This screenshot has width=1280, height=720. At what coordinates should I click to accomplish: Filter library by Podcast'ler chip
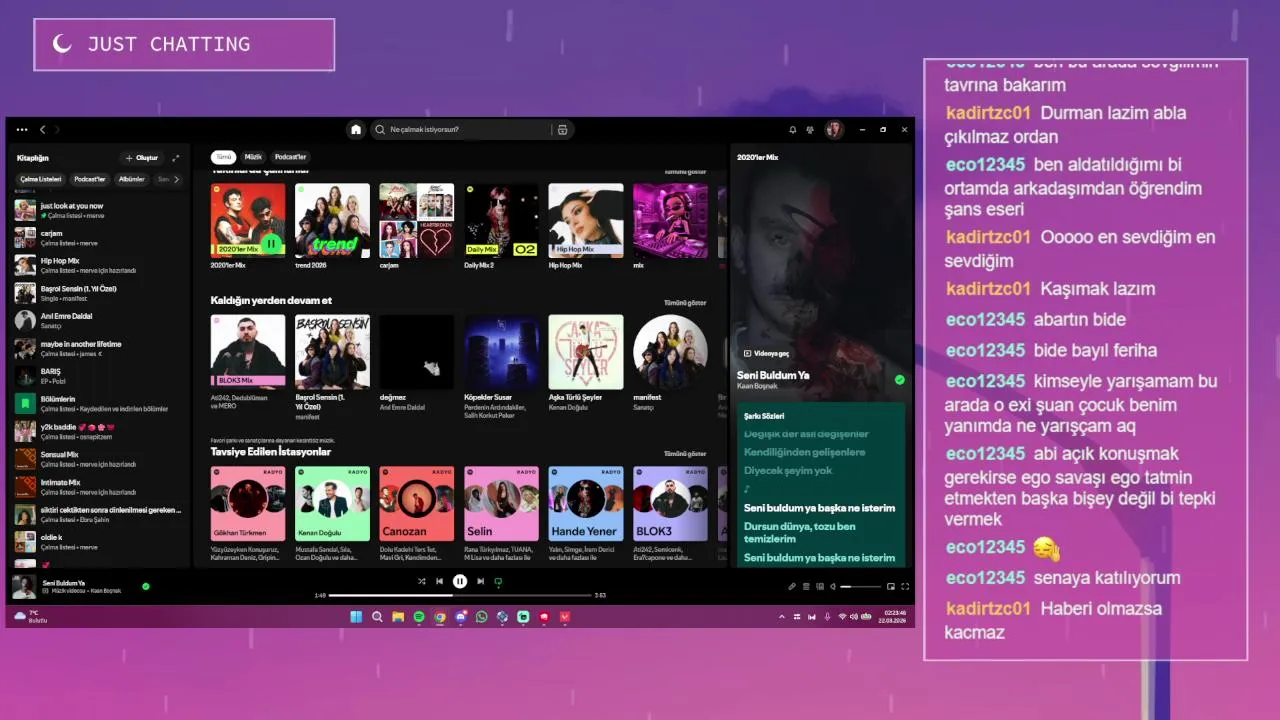pos(90,179)
